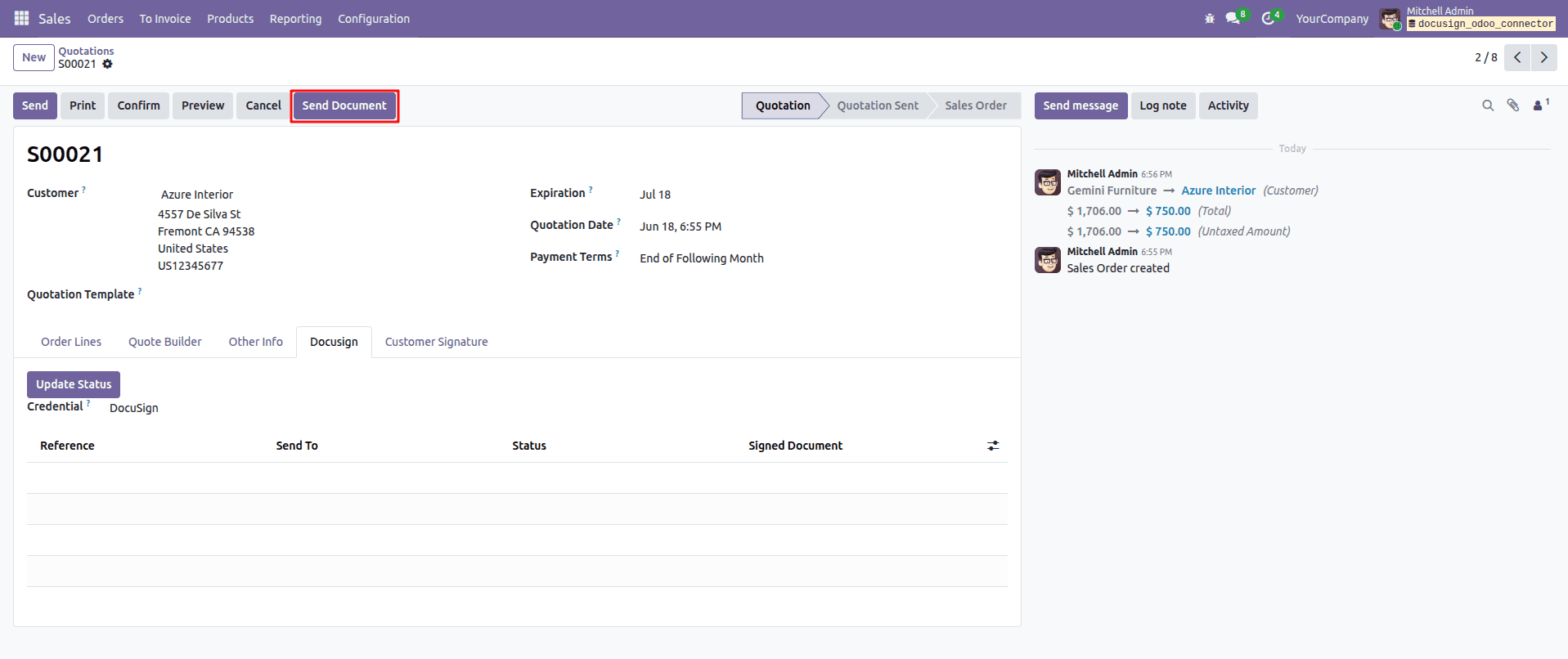Click the New button
1568x659 pixels.
coord(34,57)
